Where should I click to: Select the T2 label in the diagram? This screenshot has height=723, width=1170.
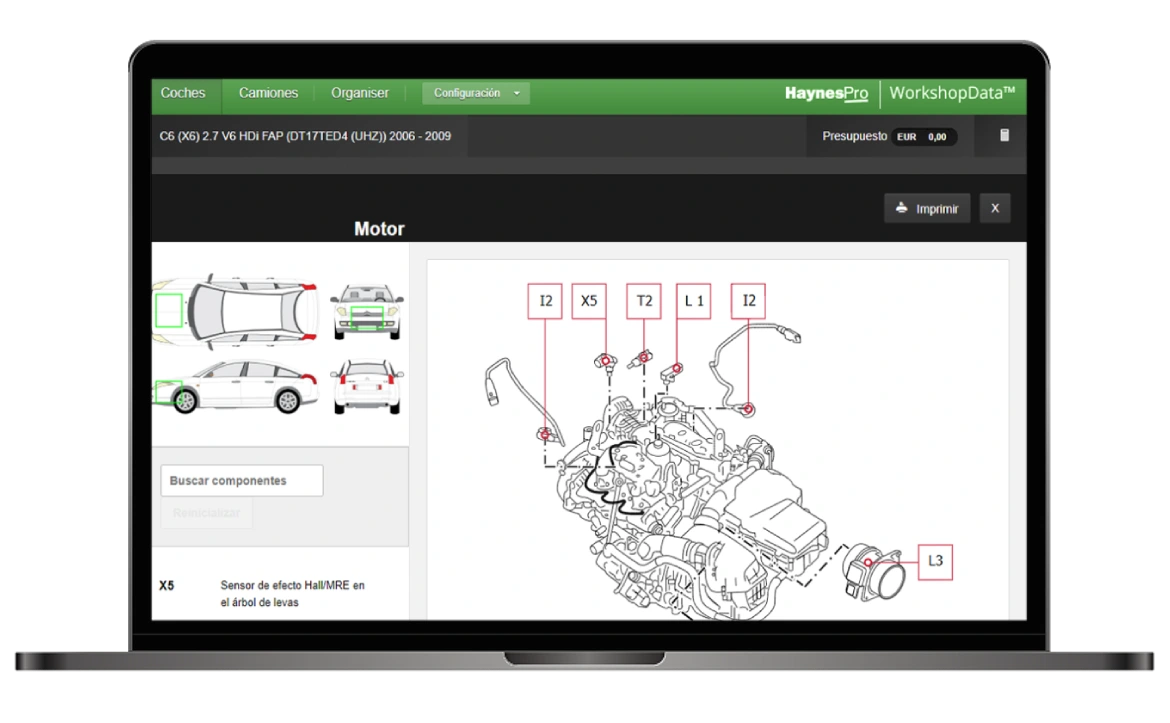coord(644,301)
